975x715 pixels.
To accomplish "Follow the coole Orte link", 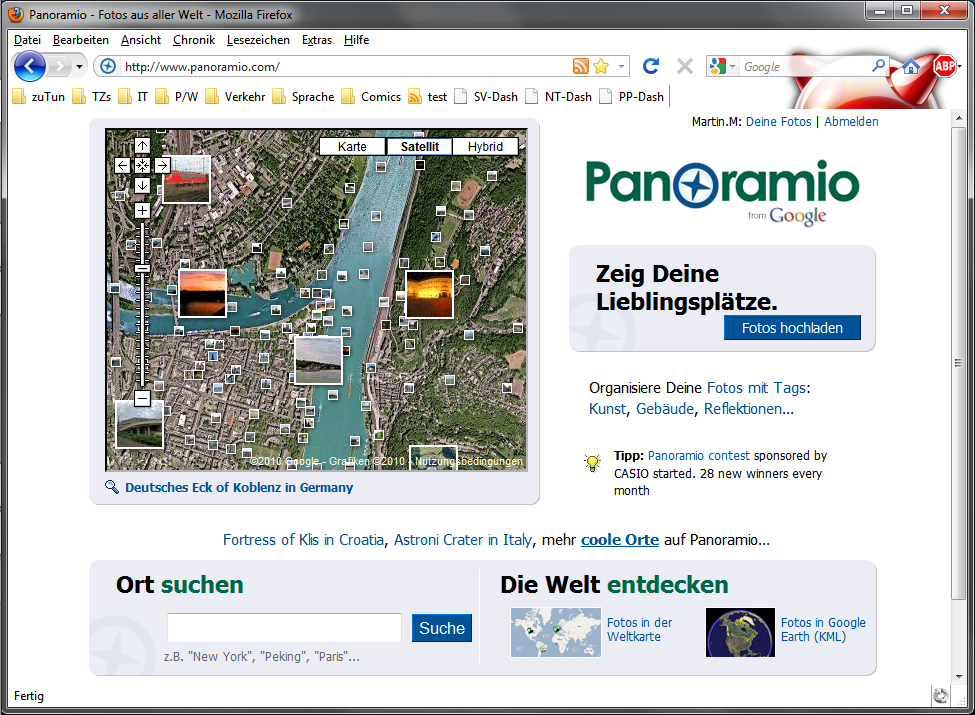I will coord(619,539).
